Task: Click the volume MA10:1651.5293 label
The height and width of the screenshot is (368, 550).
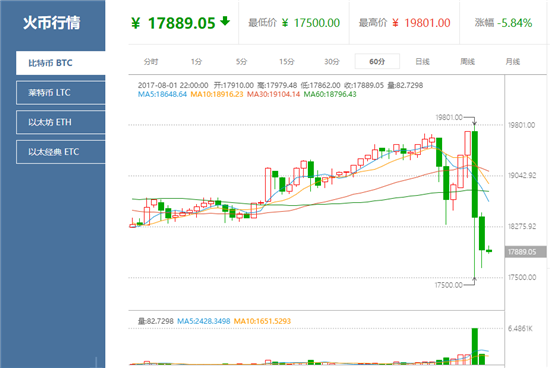Action: tap(262, 321)
